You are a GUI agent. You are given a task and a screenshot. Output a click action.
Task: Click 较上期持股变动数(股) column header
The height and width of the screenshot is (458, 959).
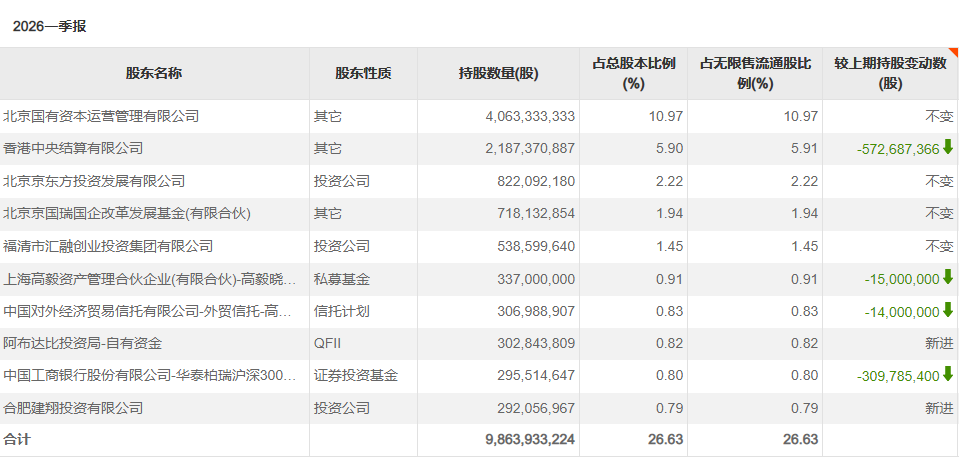click(x=890, y=74)
